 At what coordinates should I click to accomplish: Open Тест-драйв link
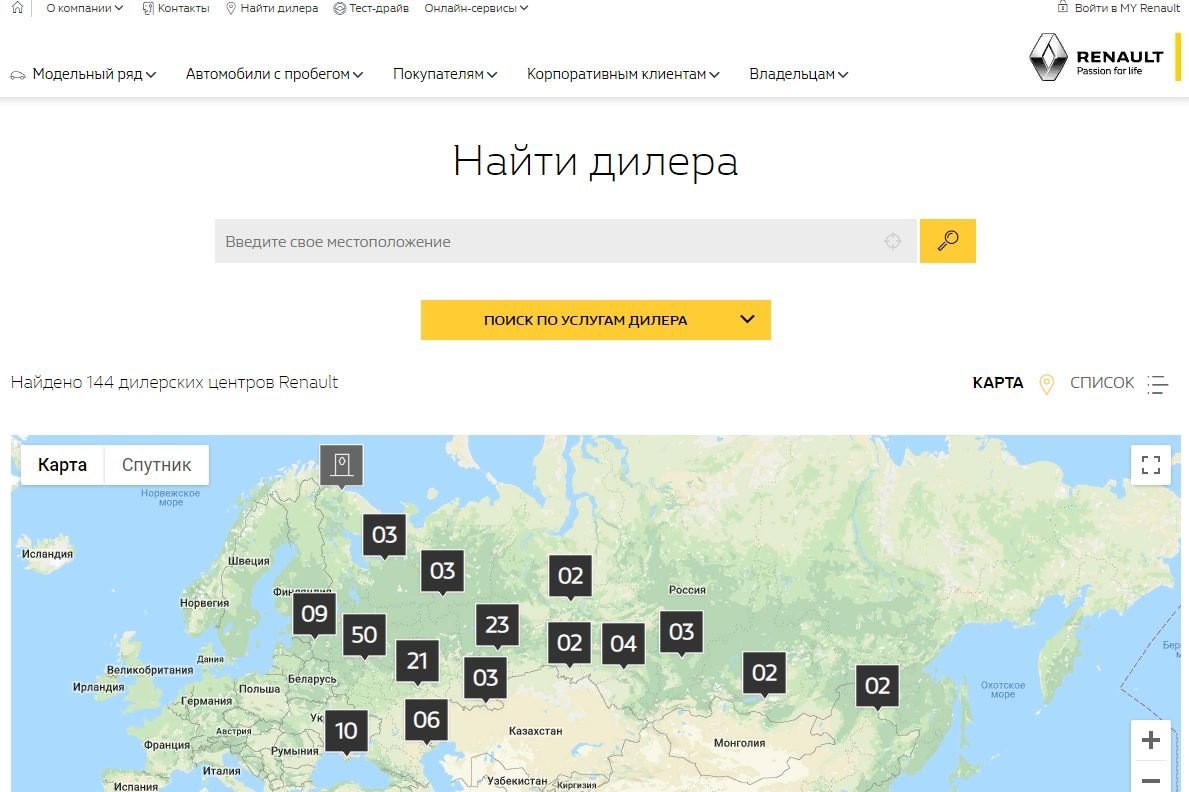[371, 8]
